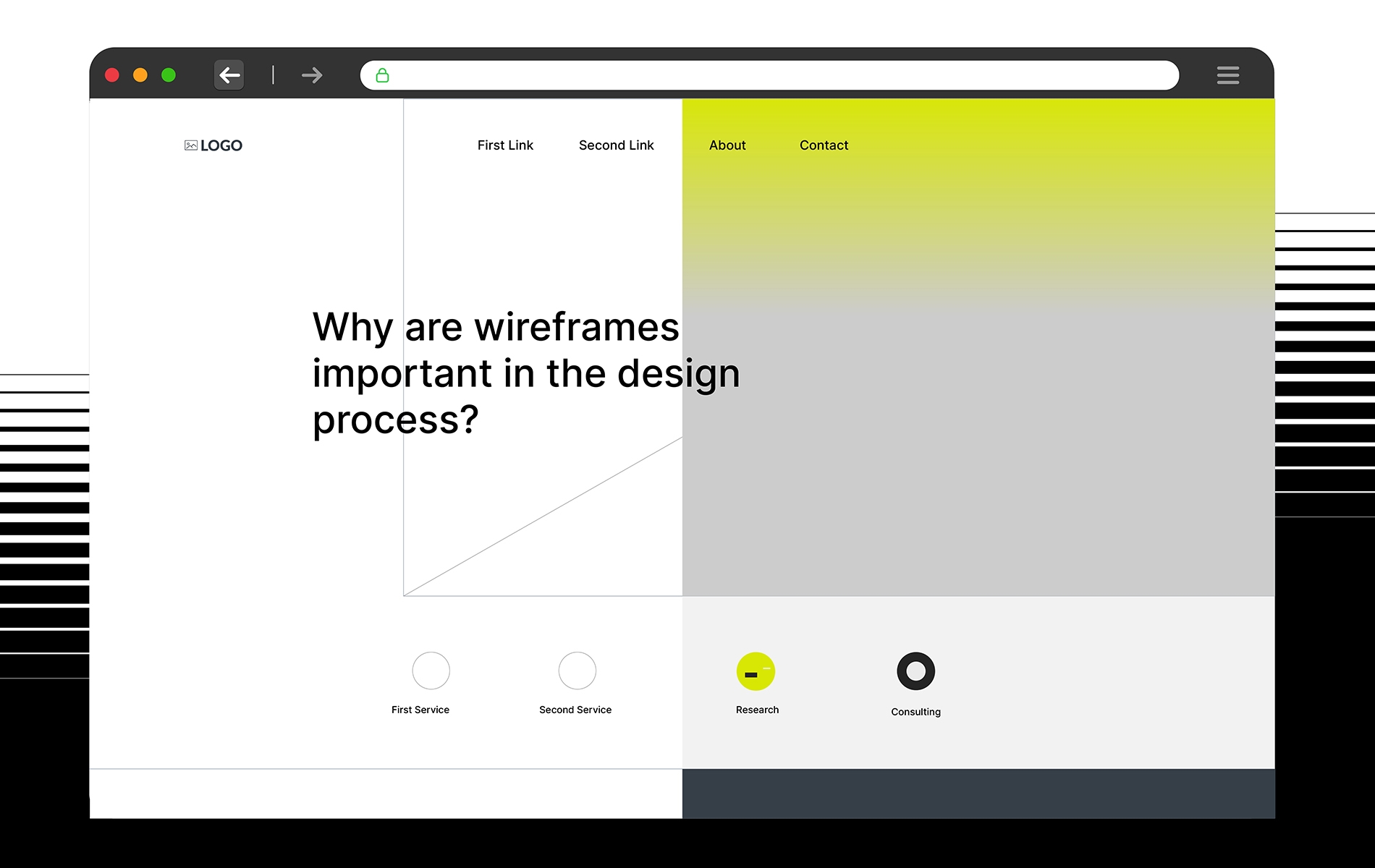Open the hamburger menu in browser bar

(1227, 75)
